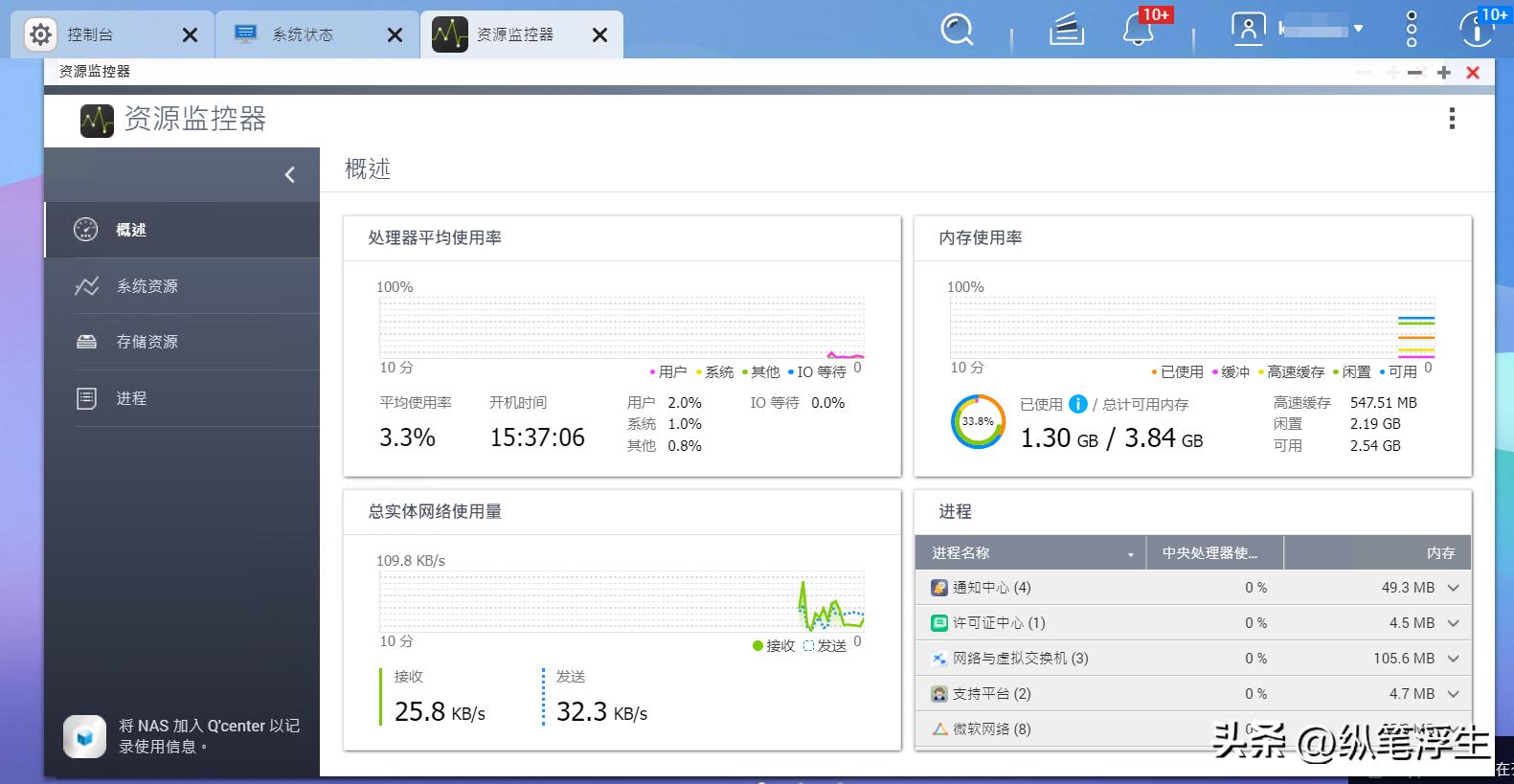Click the 概述 gauge icon
This screenshot has width=1514, height=784.
tap(86, 230)
